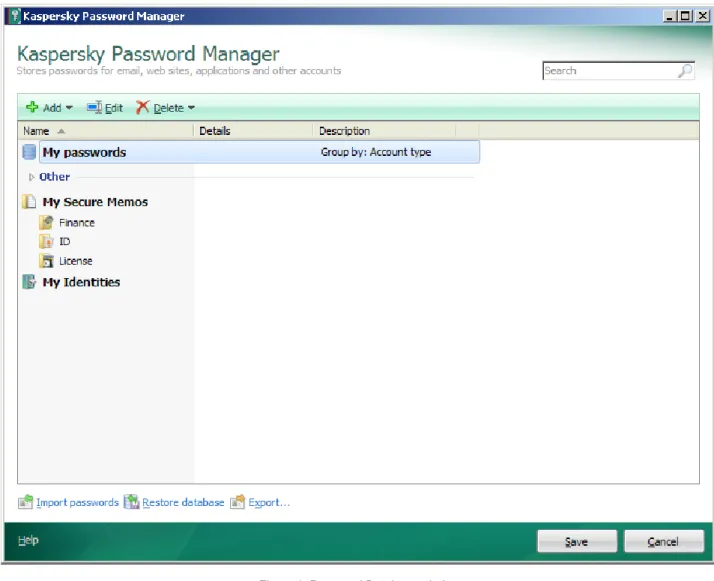Select the ID memo item
Viewport: 714px width, 581px height.
coord(65,241)
